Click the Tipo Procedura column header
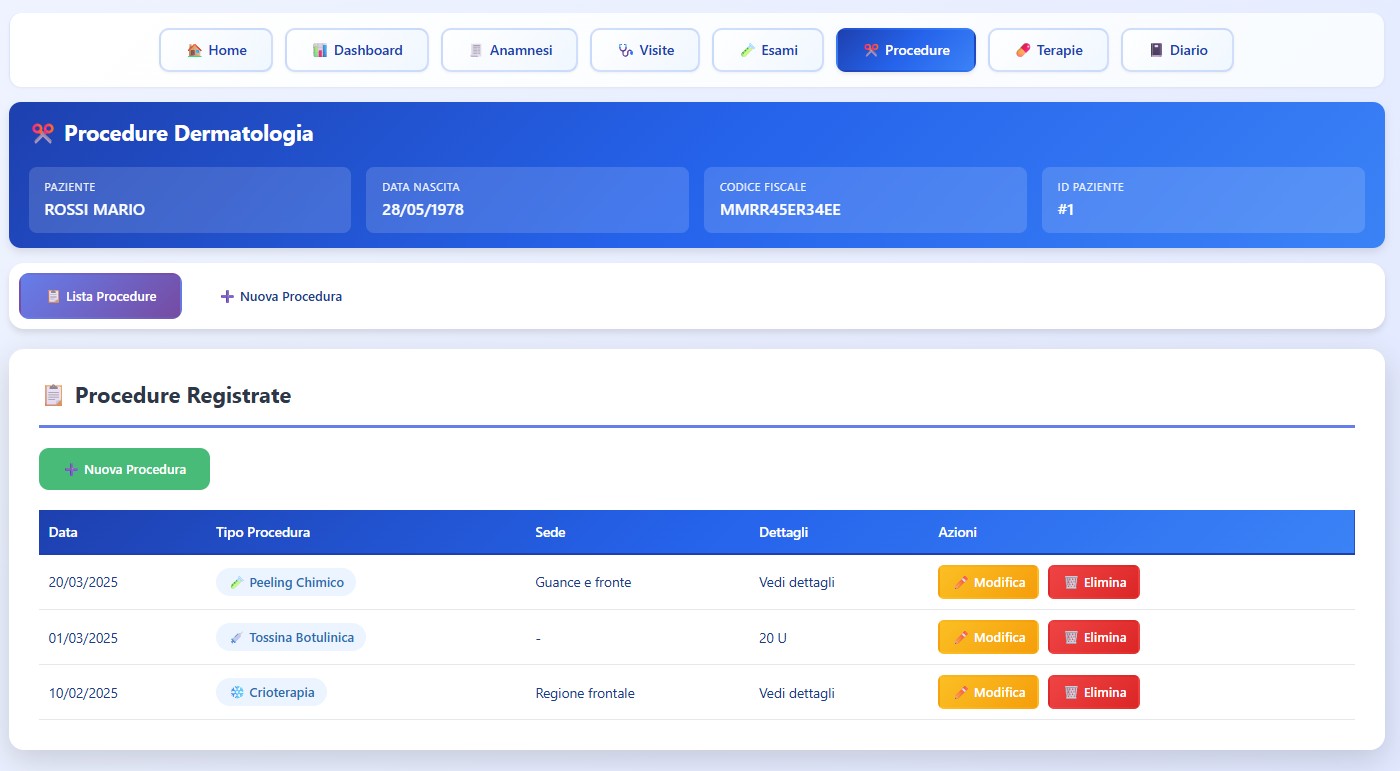This screenshot has height=771, width=1400. point(263,532)
